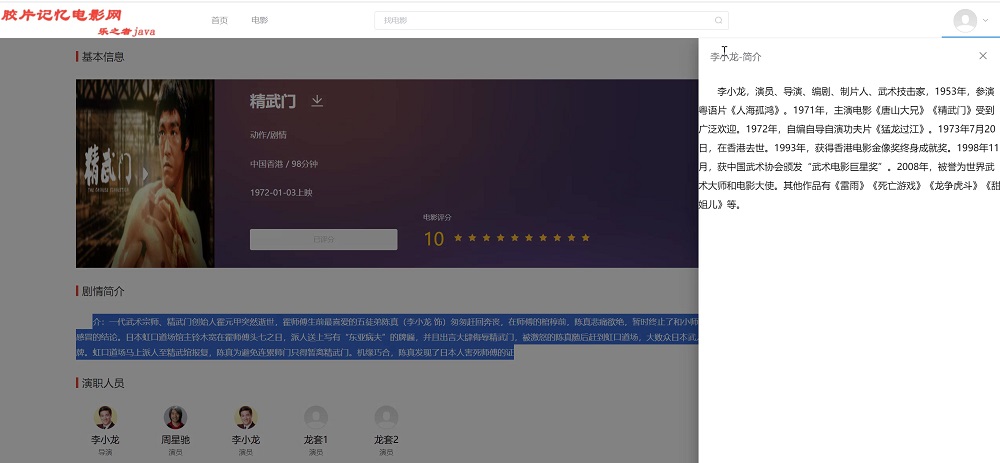Click the actor 李小龙 avatar (third cast member)
Viewport: 1000px width, 463px height.
click(x=245, y=417)
